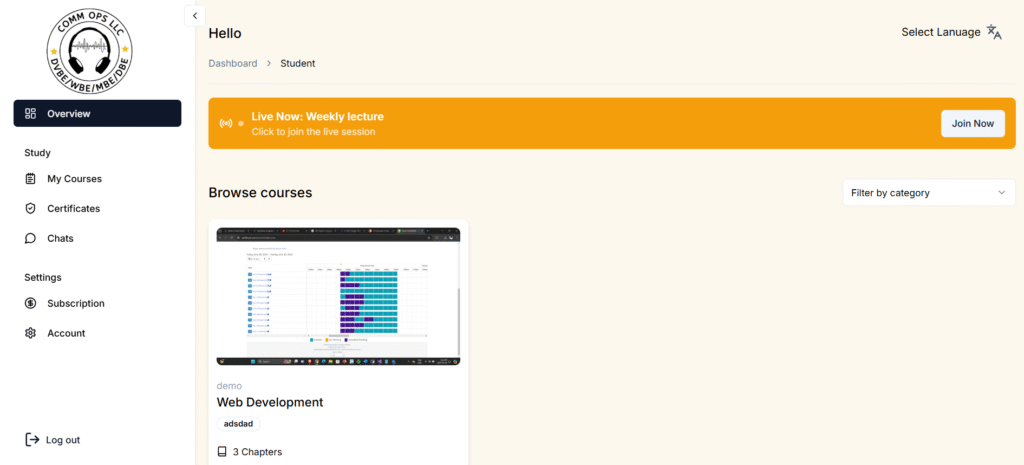Expand the category filter chevron arrow
The height and width of the screenshot is (465, 1024).
click(x=1001, y=193)
